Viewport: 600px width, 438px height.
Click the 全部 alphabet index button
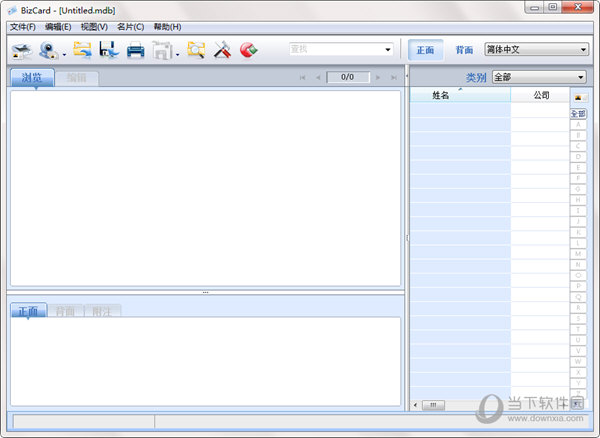(x=578, y=114)
